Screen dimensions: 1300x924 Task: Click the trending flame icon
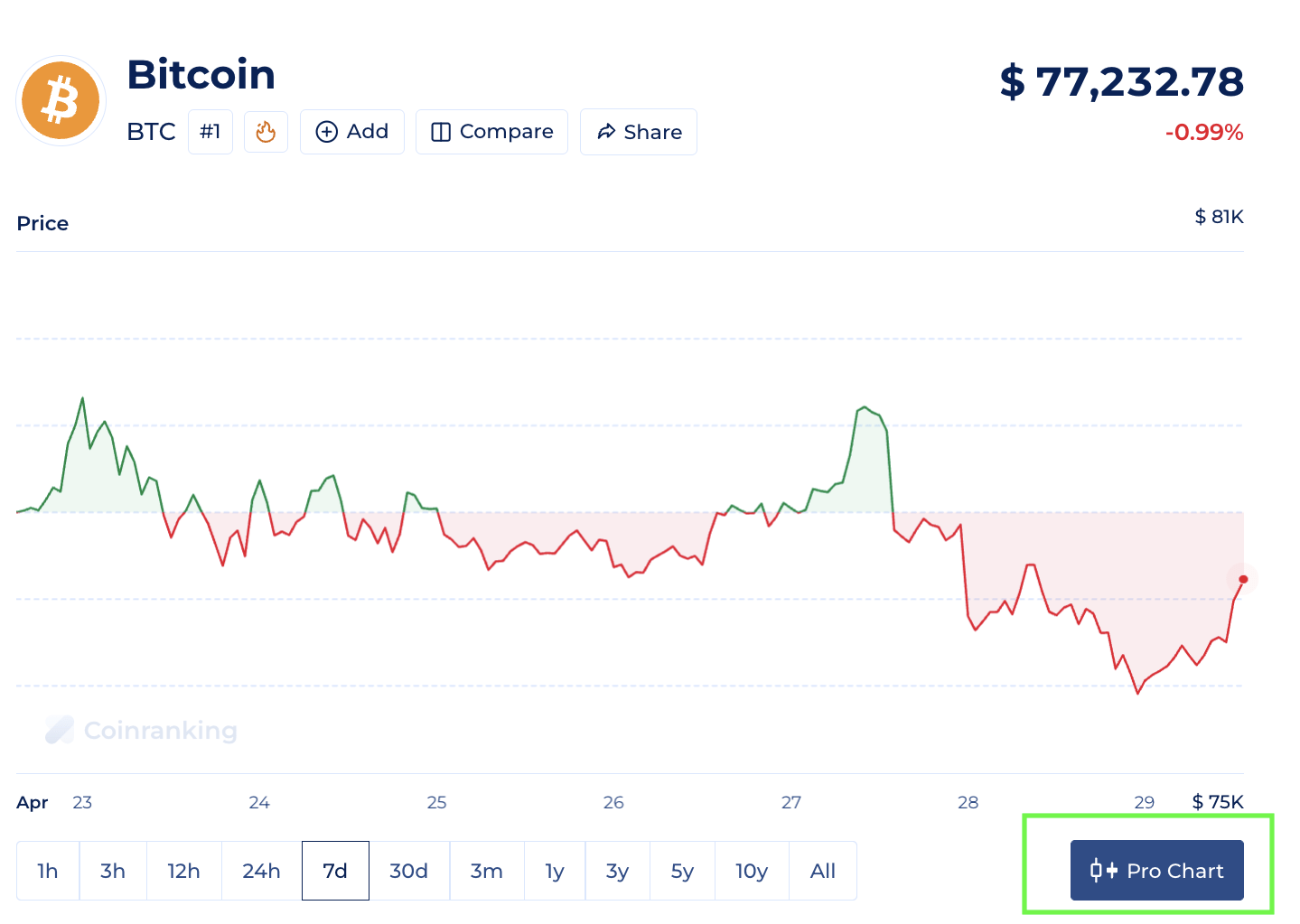click(x=266, y=132)
